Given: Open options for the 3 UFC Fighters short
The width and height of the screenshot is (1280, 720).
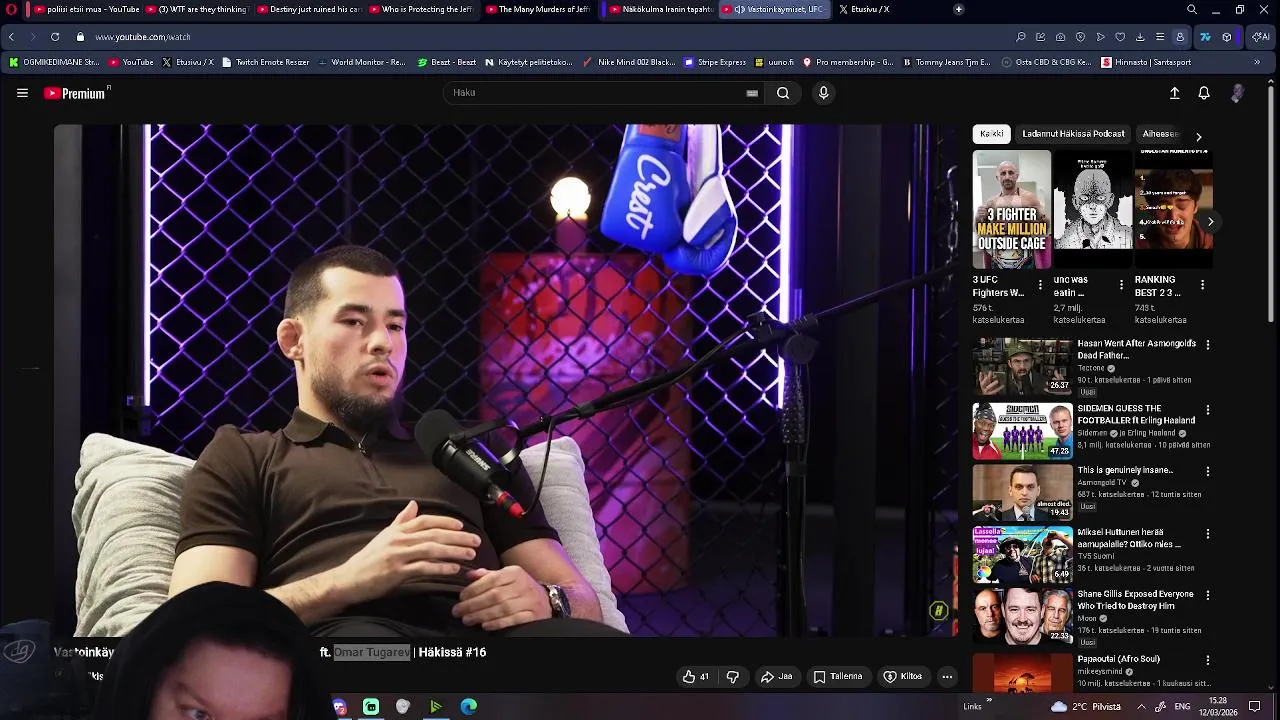Looking at the screenshot, I should point(1040,285).
